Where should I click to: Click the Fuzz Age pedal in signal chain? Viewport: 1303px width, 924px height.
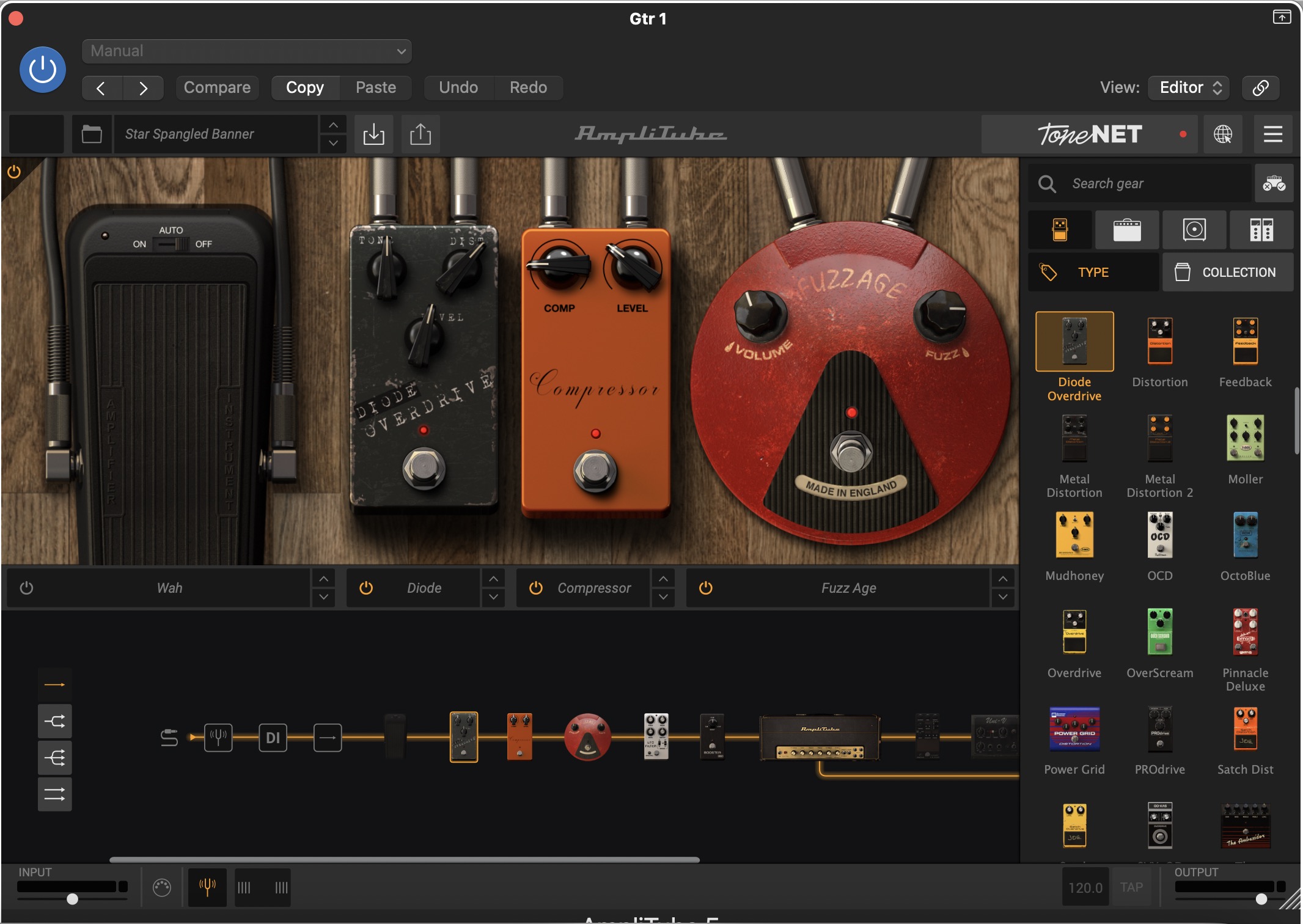pyautogui.click(x=587, y=737)
